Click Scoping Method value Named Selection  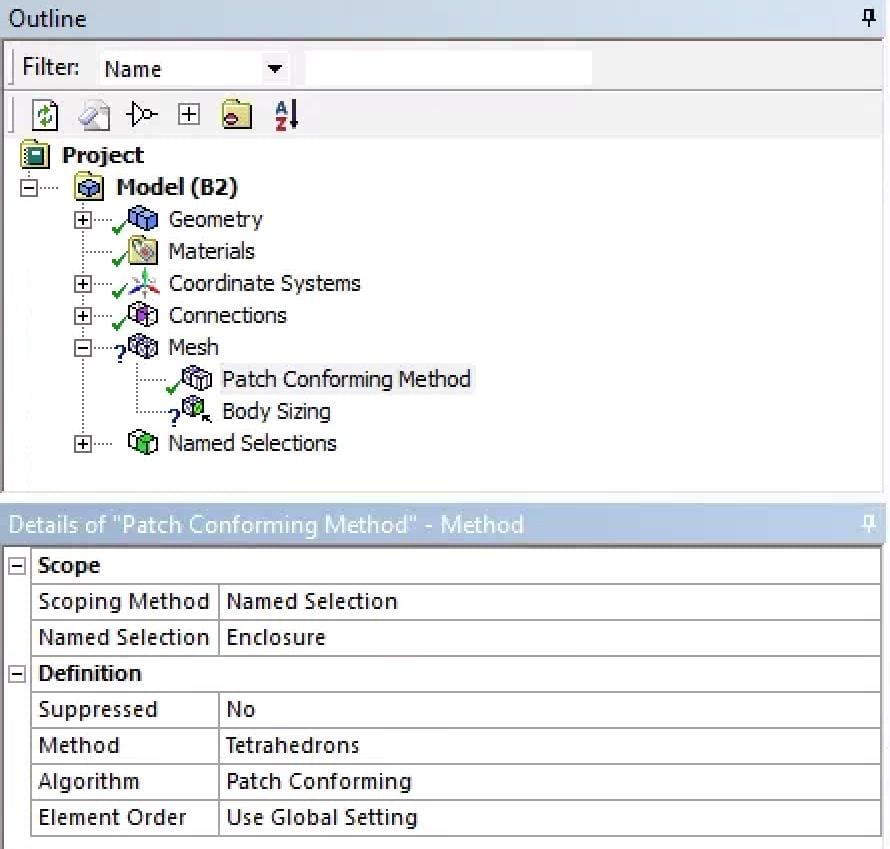click(x=549, y=602)
